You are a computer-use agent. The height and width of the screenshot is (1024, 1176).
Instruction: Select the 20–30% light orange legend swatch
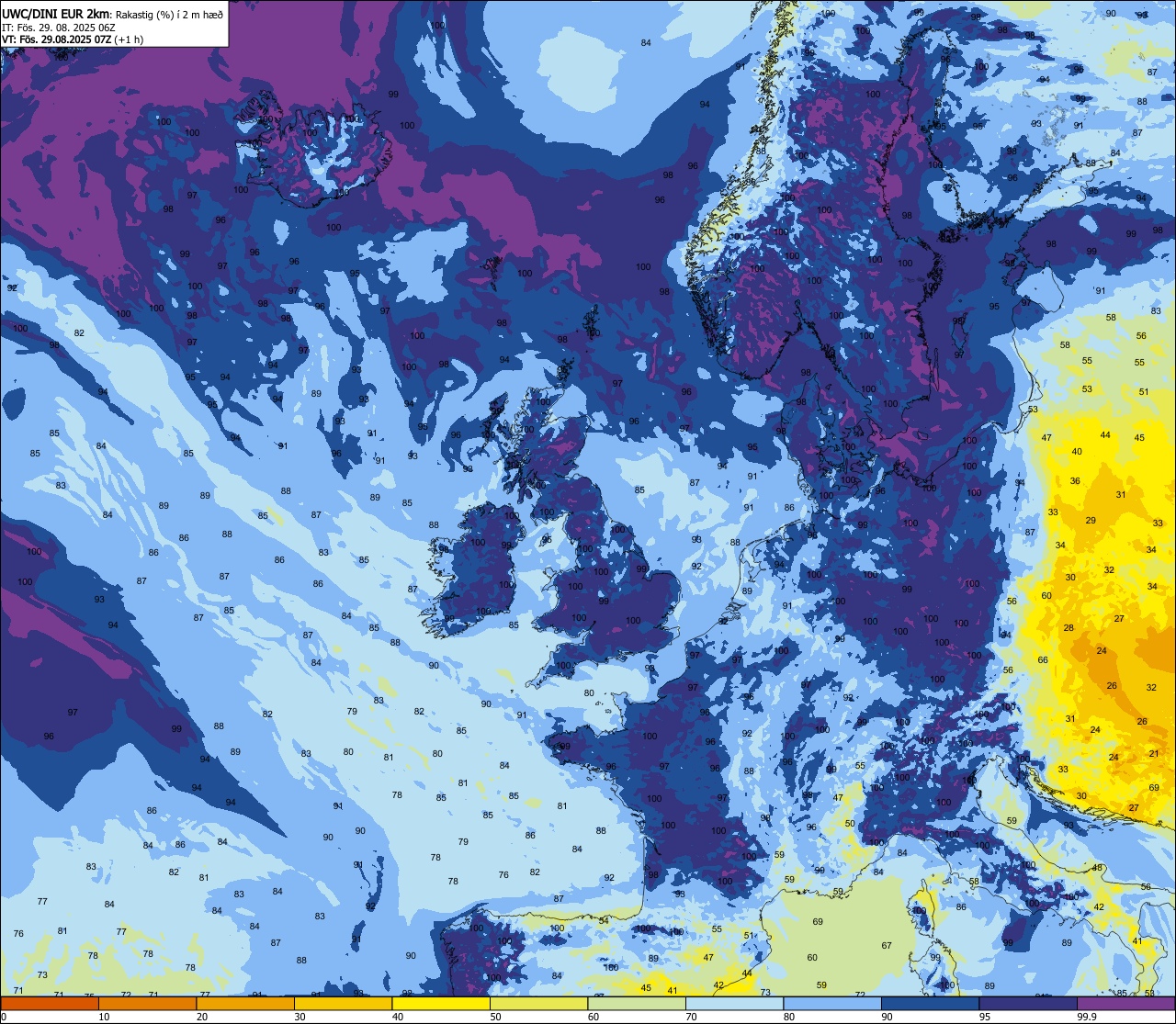(245, 1003)
